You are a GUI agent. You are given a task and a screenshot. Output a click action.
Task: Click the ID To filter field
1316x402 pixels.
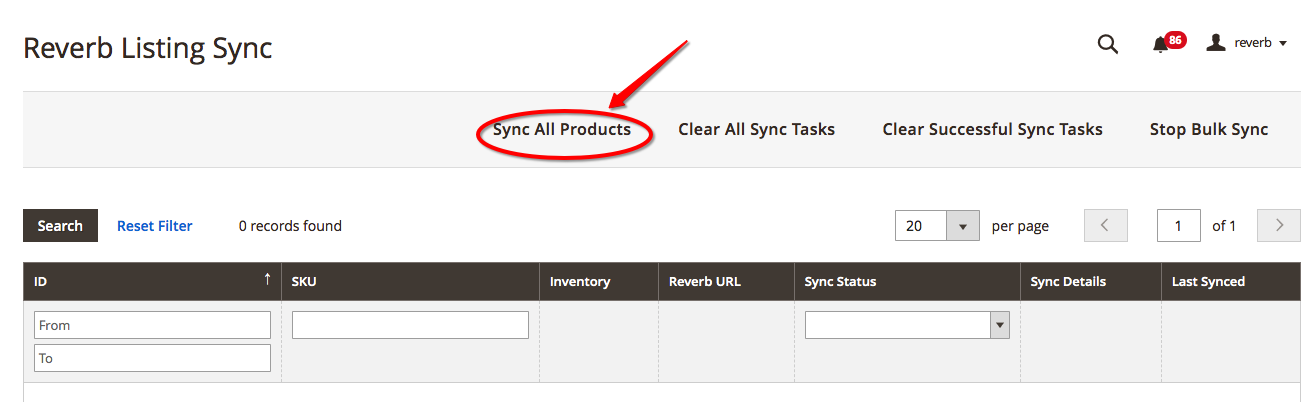(152, 358)
